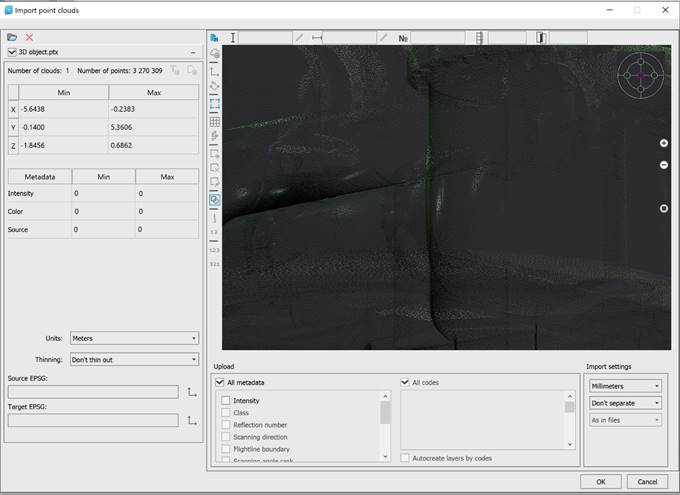Screen dimensions: 680x495
Task: Click the '321' reverse ordering icon
Action: click(x=214, y=264)
